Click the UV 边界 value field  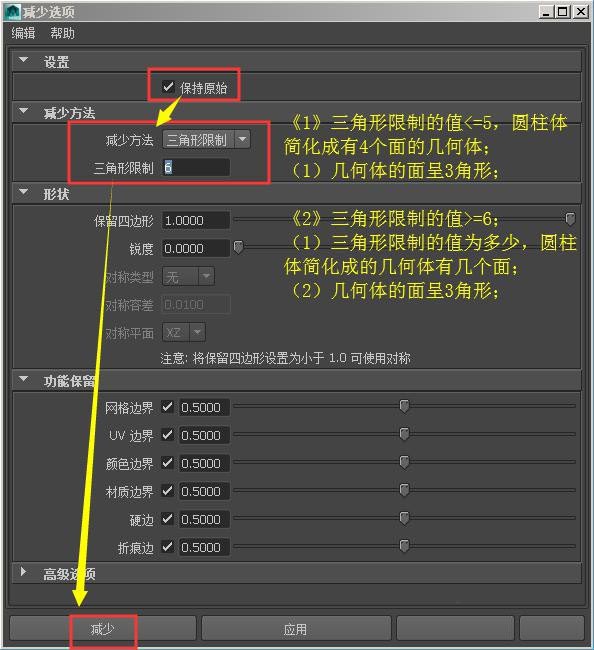click(204, 435)
